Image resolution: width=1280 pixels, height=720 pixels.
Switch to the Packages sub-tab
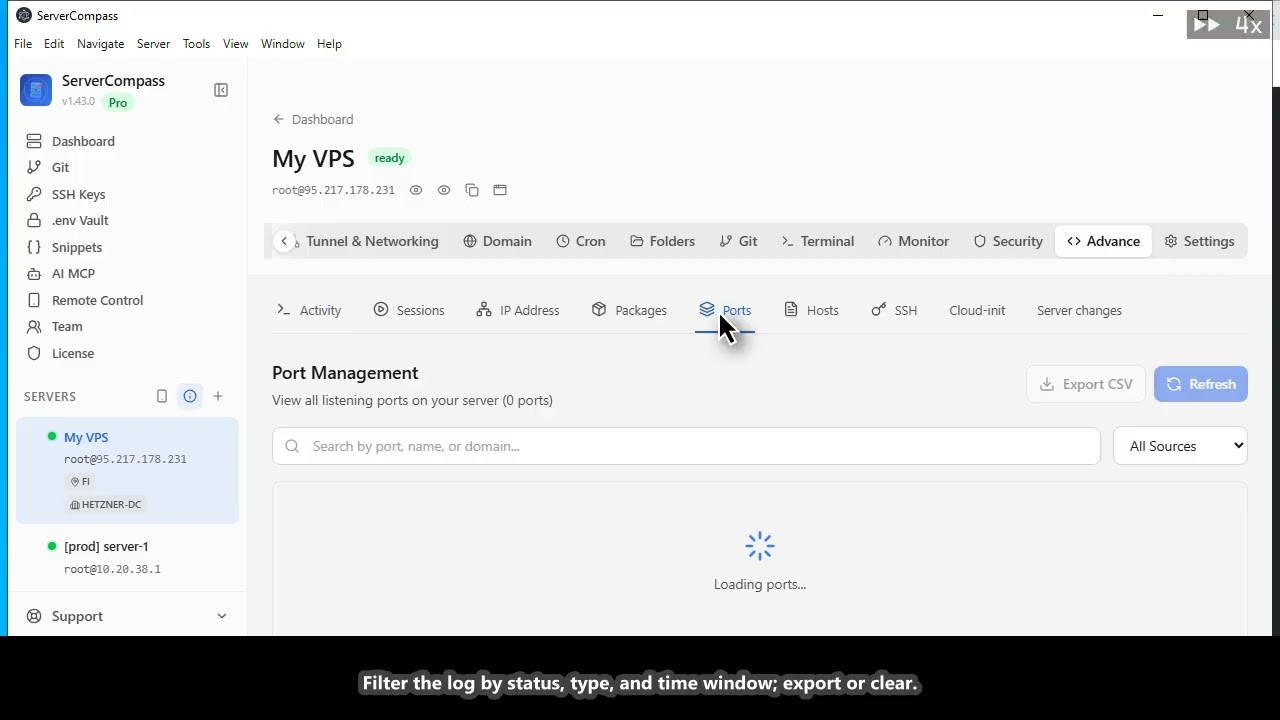[x=629, y=310]
